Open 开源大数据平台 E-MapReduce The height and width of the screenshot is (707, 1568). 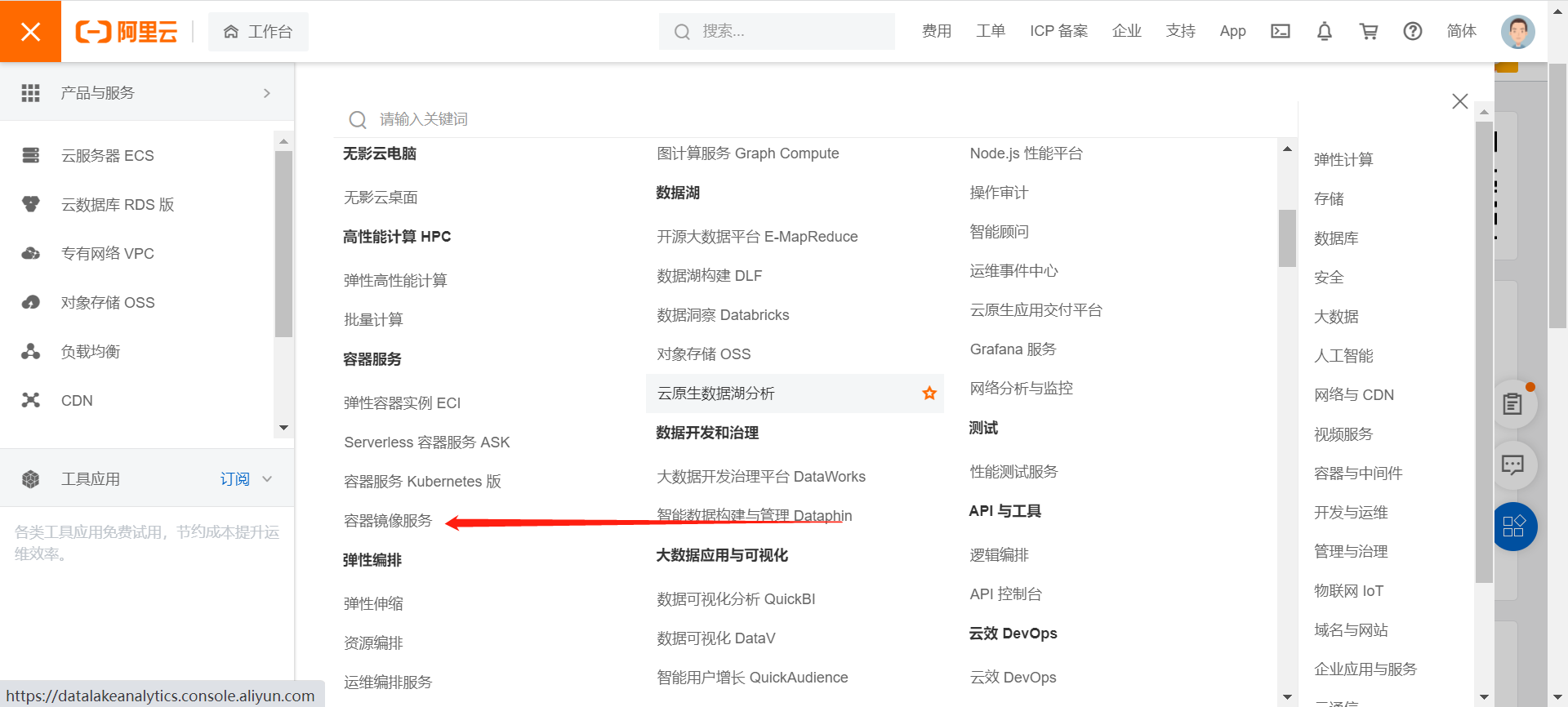click(757, 237)
